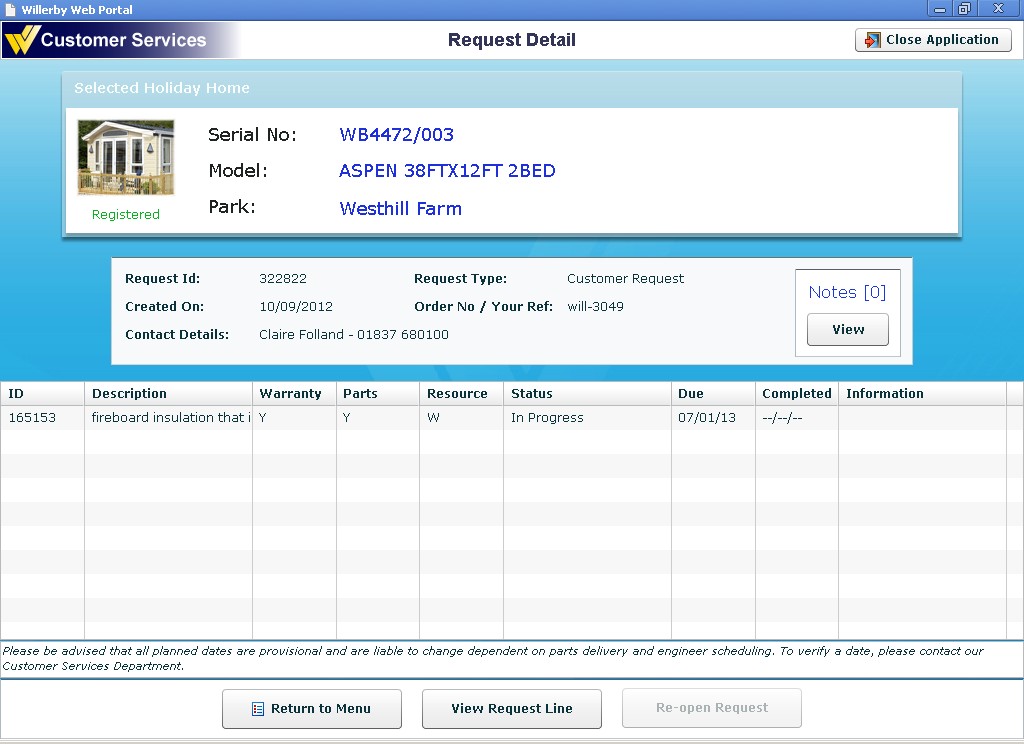Click the Completed column header
The image size is (1024, 744).
point(796,394)
